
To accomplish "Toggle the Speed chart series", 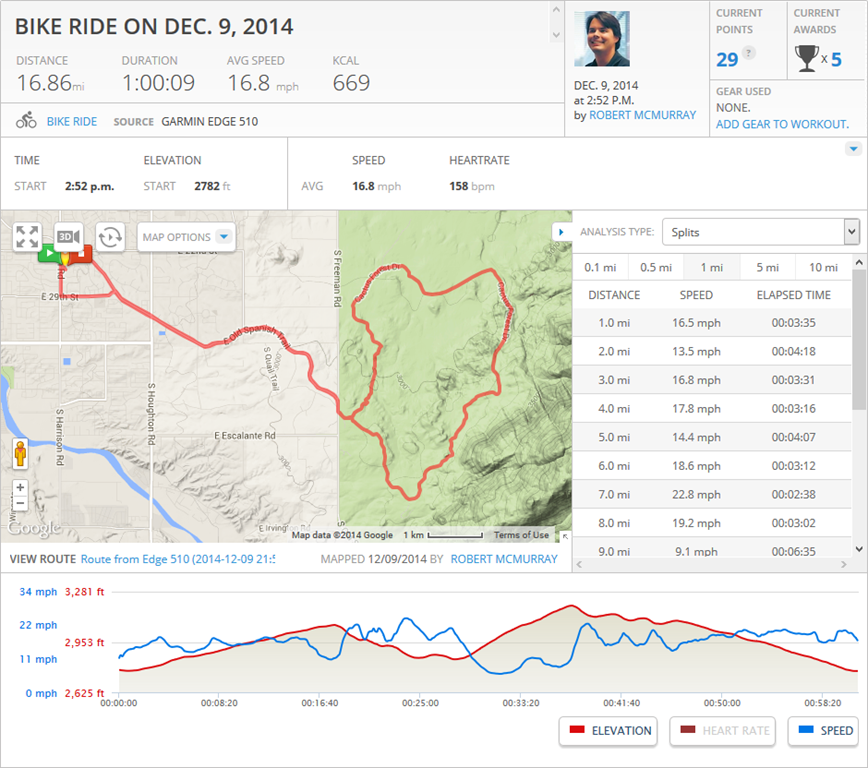I will pyautogui.click(x=823, y=731).
